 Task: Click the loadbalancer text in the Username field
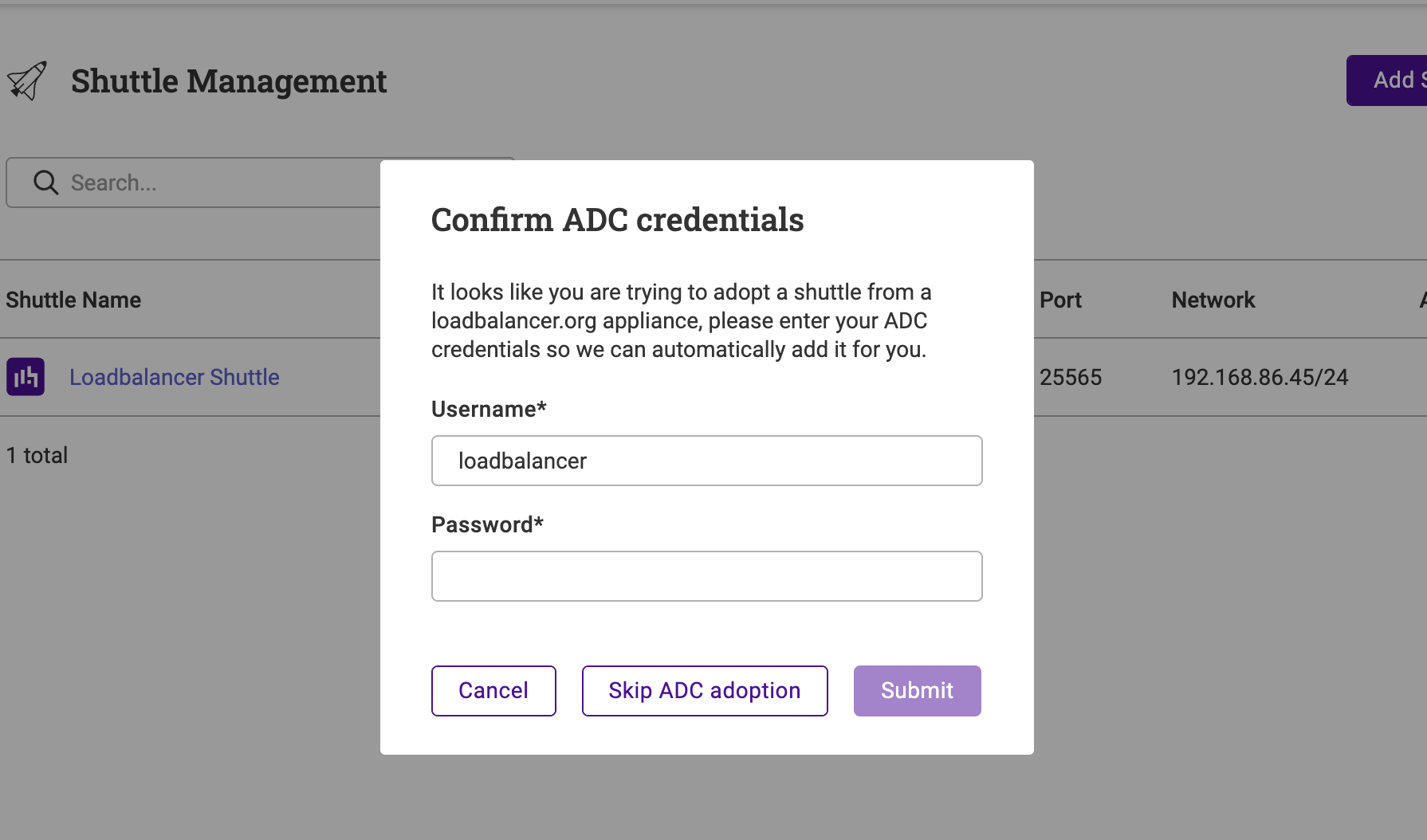[522, 461]
